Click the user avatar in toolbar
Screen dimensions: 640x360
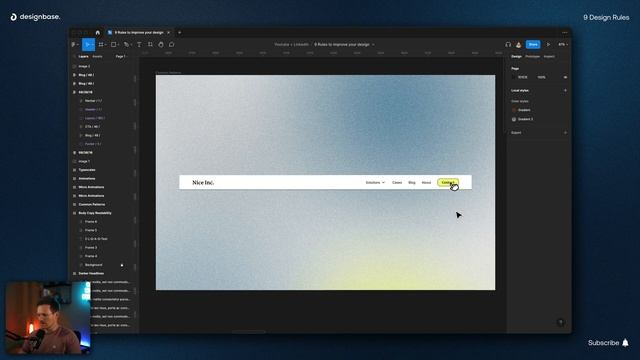pos(518,44)
